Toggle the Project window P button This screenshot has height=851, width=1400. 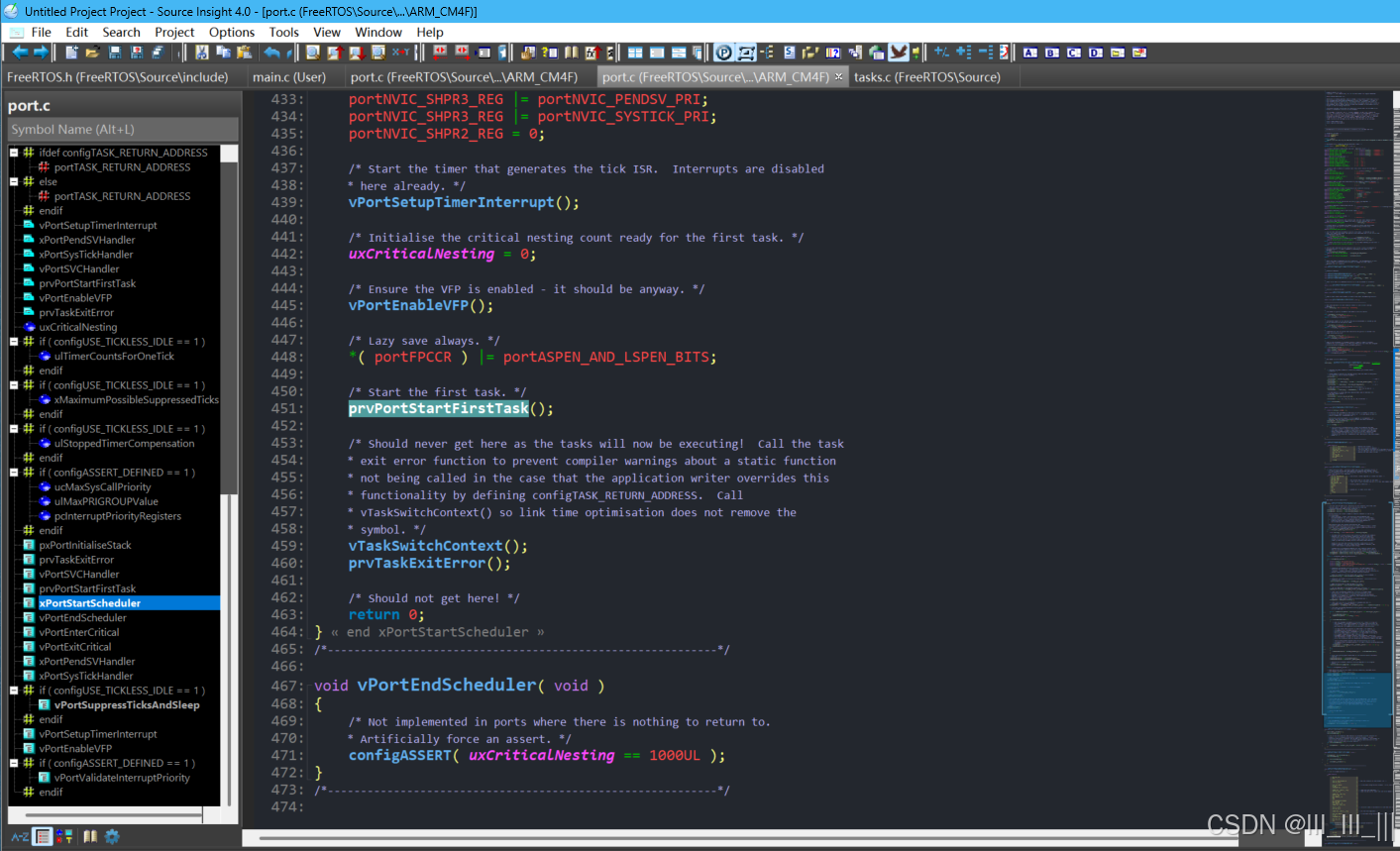(x=723, y=53)
